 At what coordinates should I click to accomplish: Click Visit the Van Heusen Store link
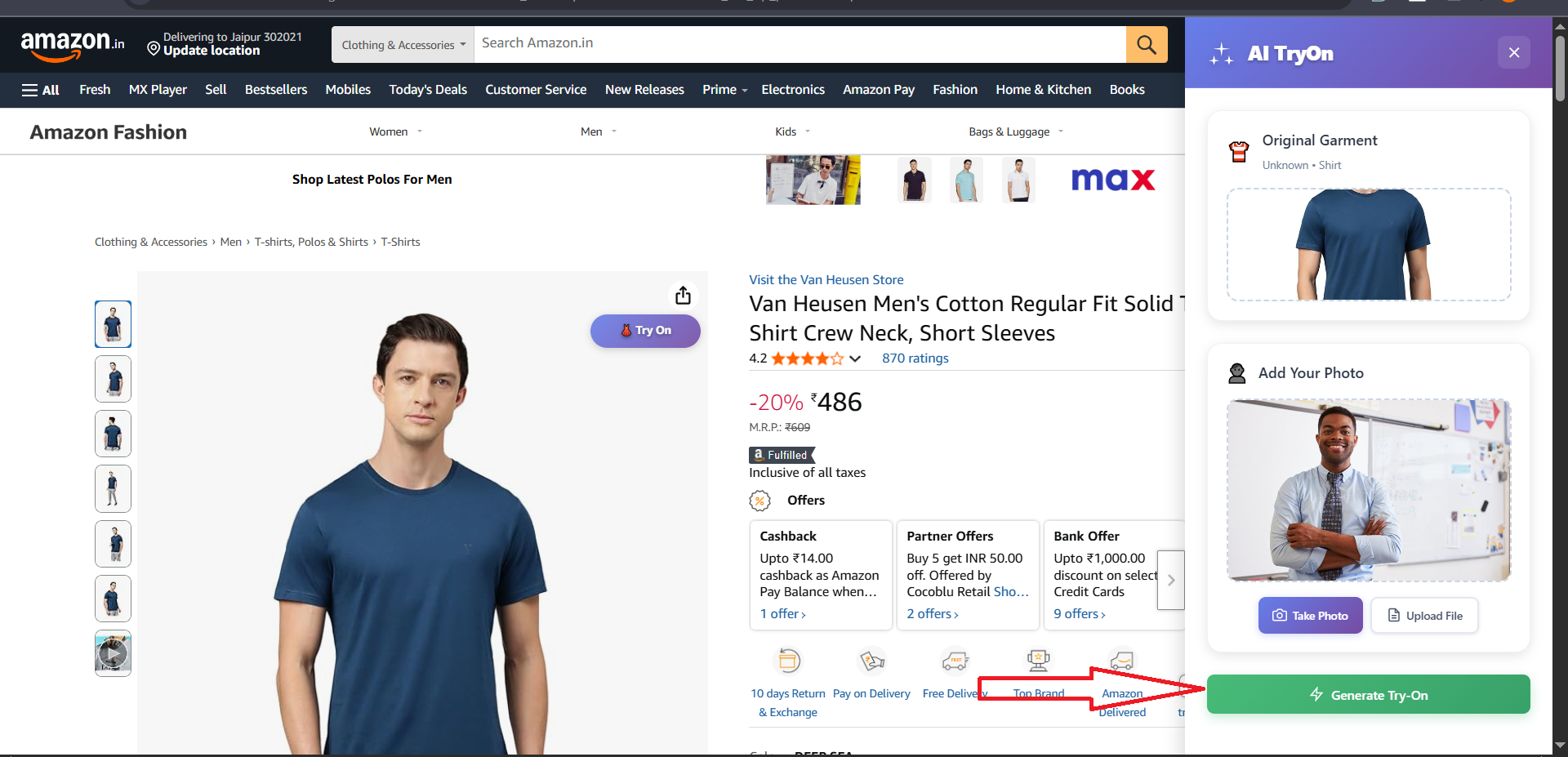pyautogui.click(x=826, y=280)
